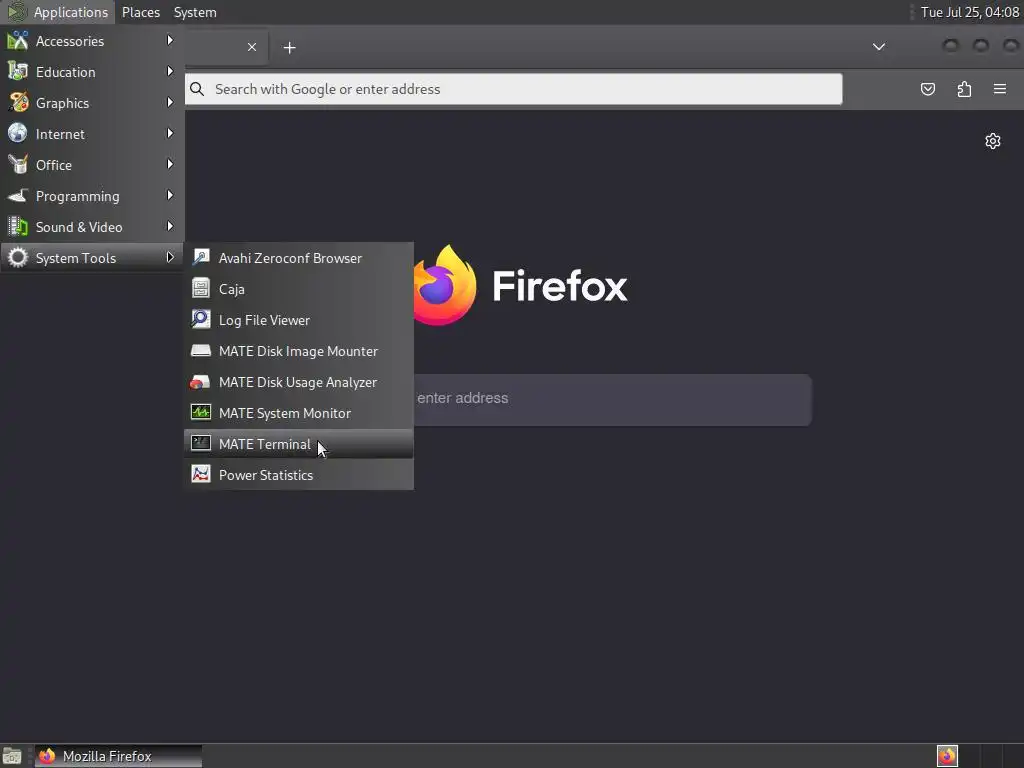Open the Programming category
Image resolution: width=1024 pixels, height=768 pixels.
[x=92, y=196]
